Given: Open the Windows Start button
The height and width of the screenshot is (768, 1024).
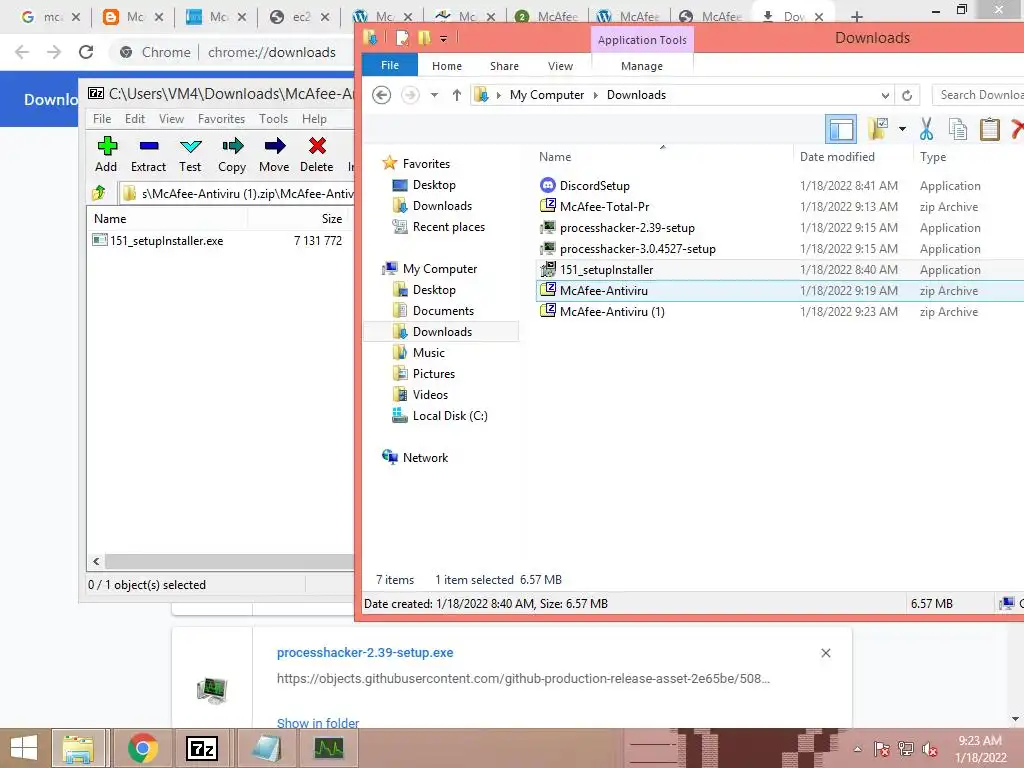Looking at the screenshot, I should click(x=24, y=748).
